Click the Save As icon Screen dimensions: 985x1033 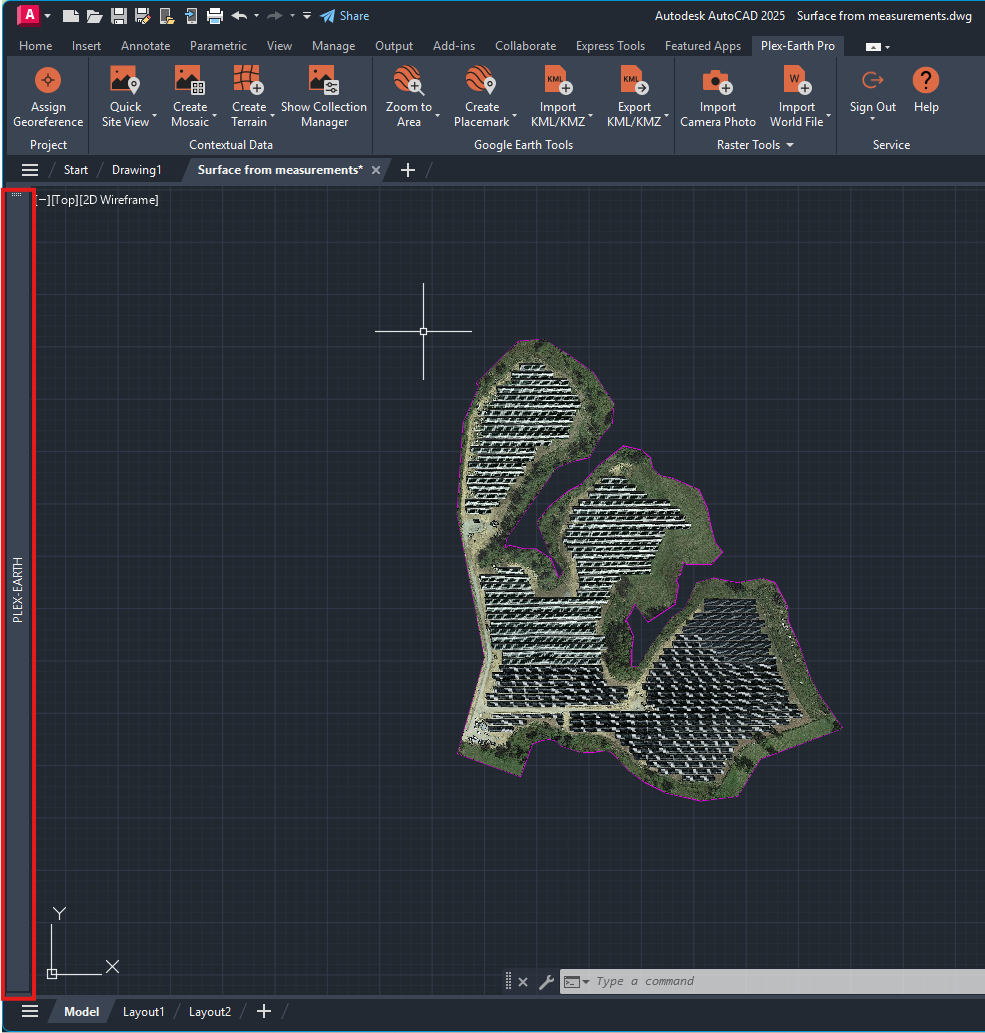coord(142,16)
